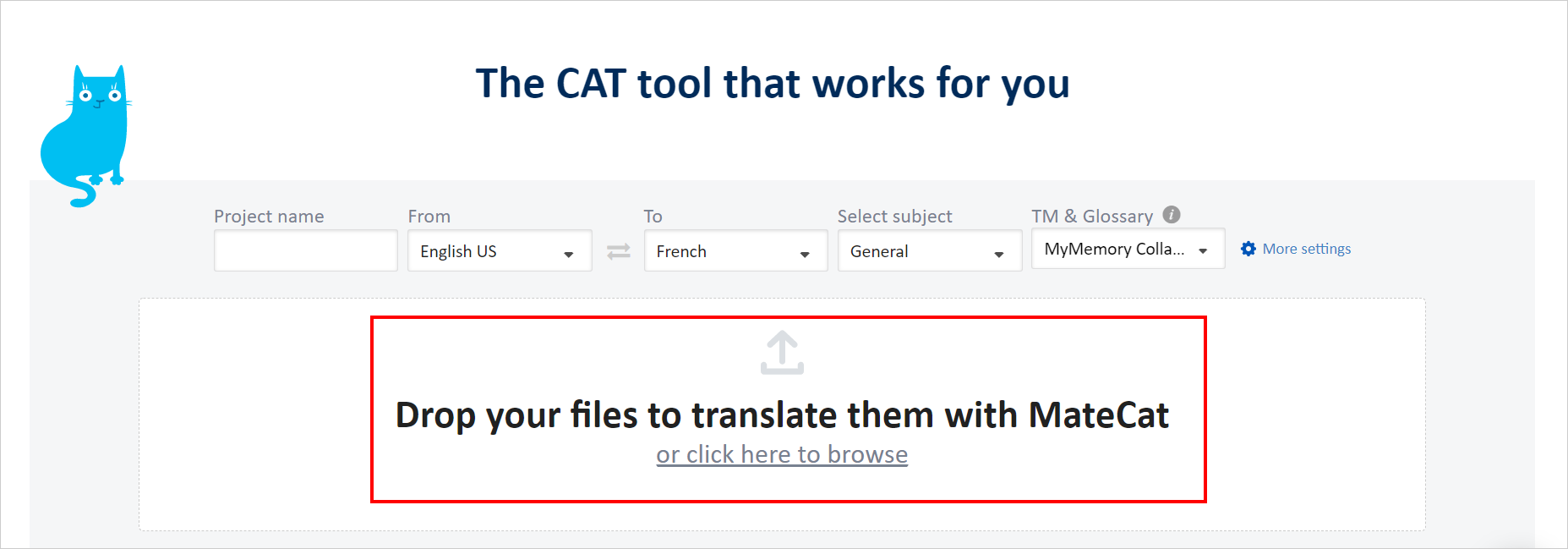Click the "The CAT tool that works for you" heading
The width and height of the screenshot is (1568, 549).
pos(773,84)
